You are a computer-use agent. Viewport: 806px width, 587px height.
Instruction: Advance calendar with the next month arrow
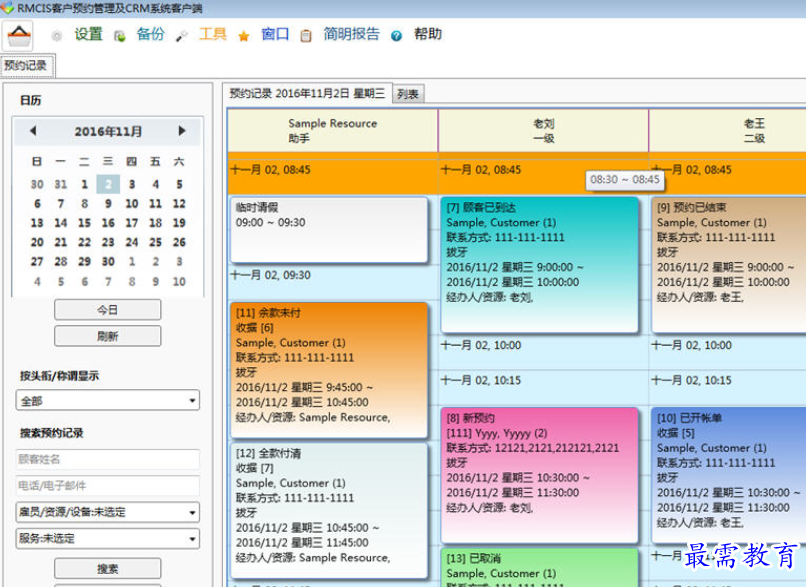[182, 130]
